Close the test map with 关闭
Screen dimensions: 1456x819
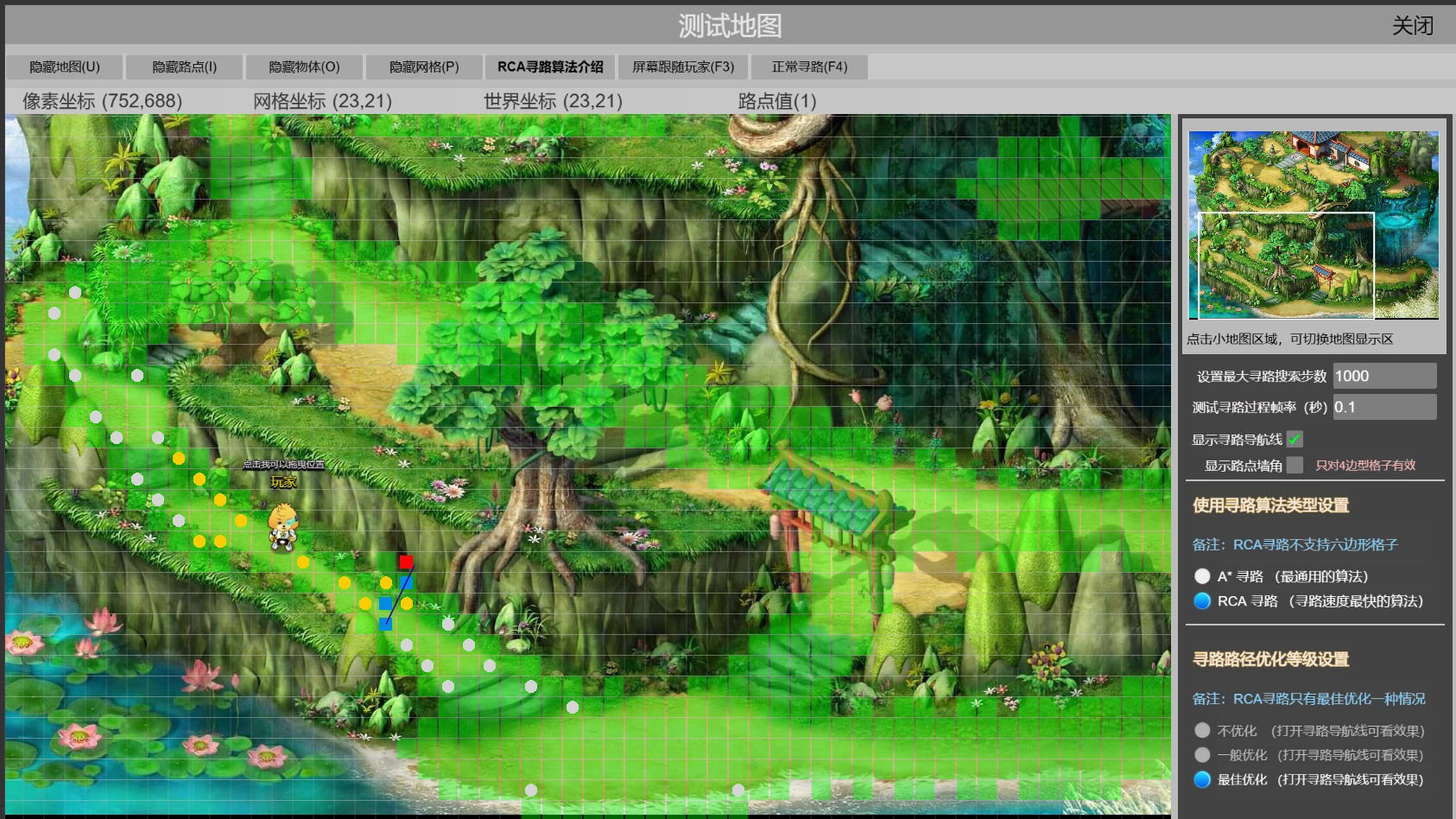coord(1413,26)
